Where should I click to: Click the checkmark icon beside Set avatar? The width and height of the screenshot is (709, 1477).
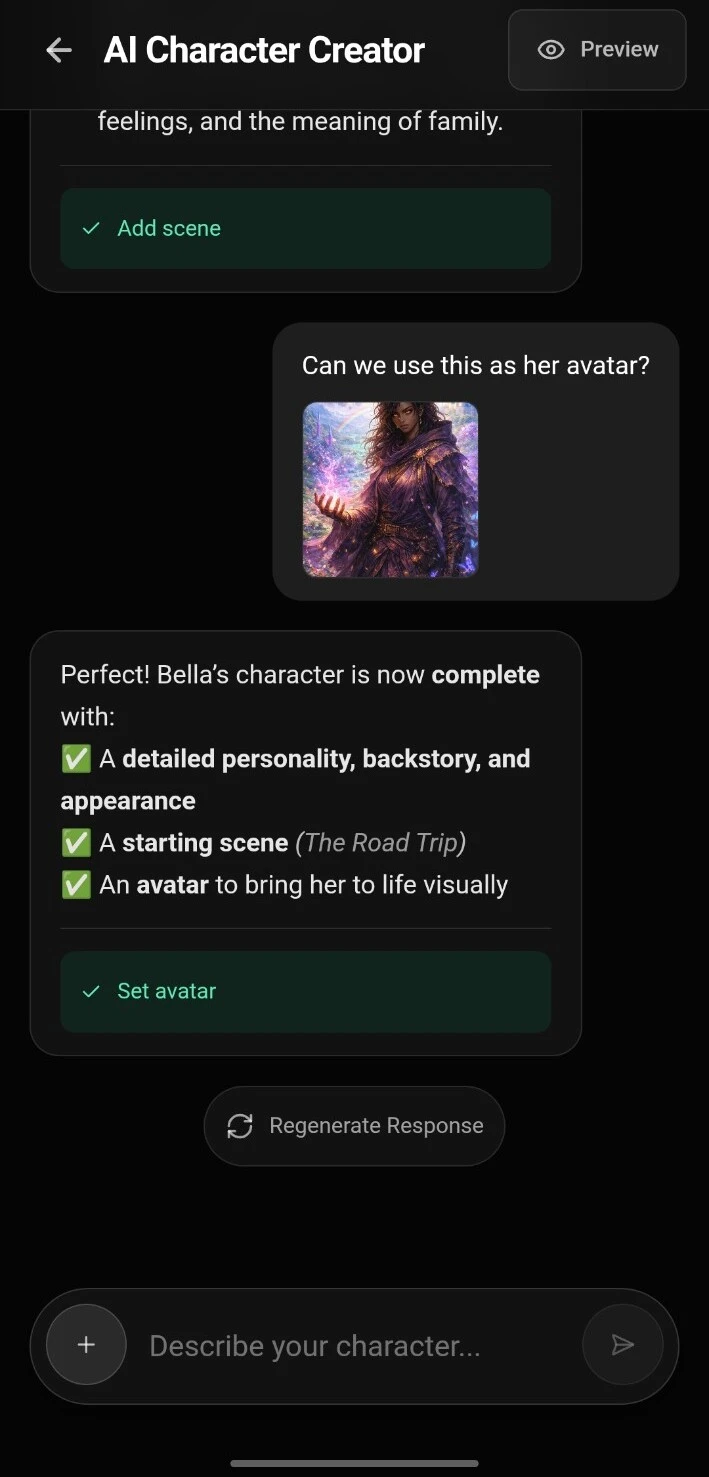click(91, 991)
